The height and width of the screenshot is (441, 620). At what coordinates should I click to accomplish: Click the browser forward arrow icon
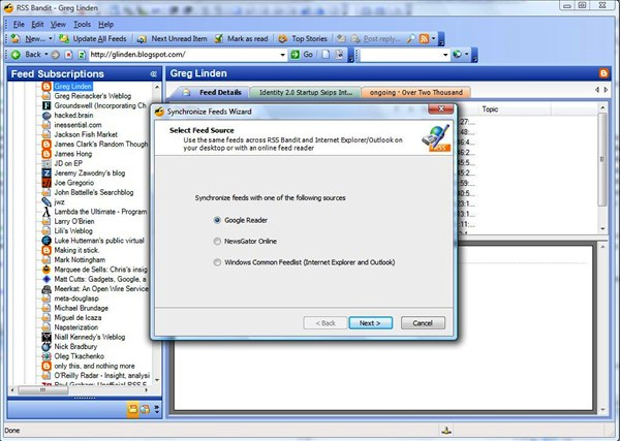click(x=55, y=55)
